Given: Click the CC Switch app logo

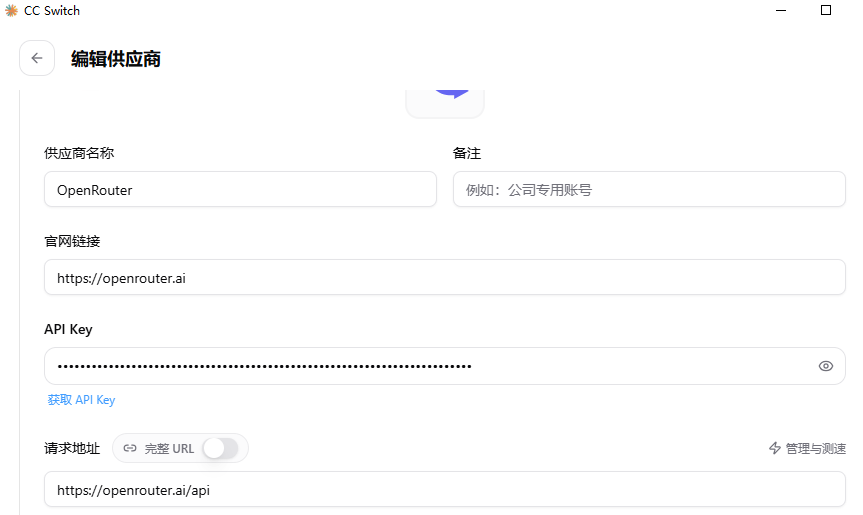Looking at the screenshot, I should (11, 11).
